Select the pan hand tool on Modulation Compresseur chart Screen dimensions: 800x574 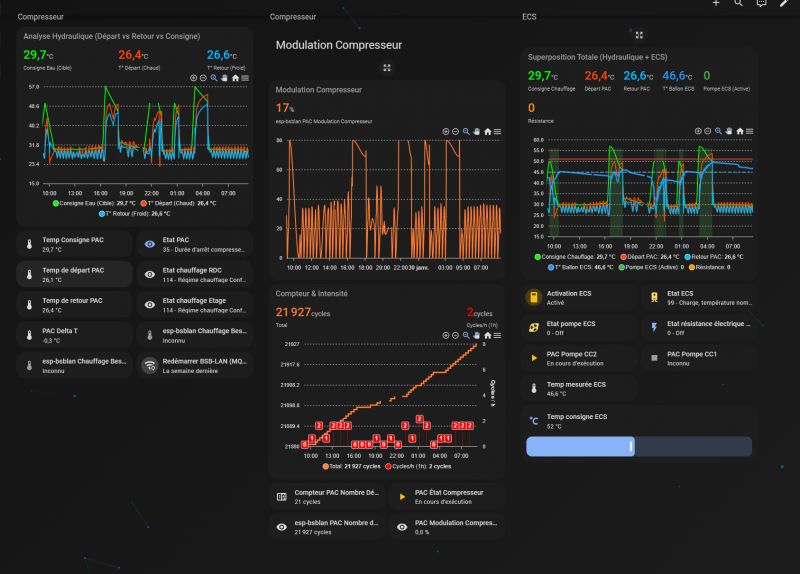476,132
